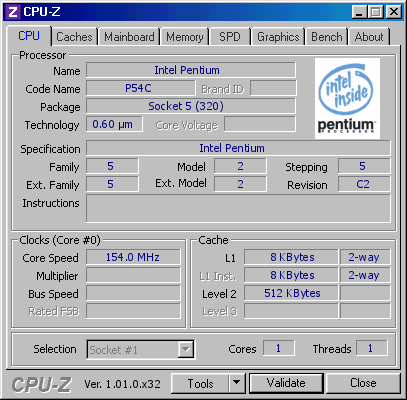Go to the SPD tab
The width and height of the screenshot is (407, 400).
point(230,37)
